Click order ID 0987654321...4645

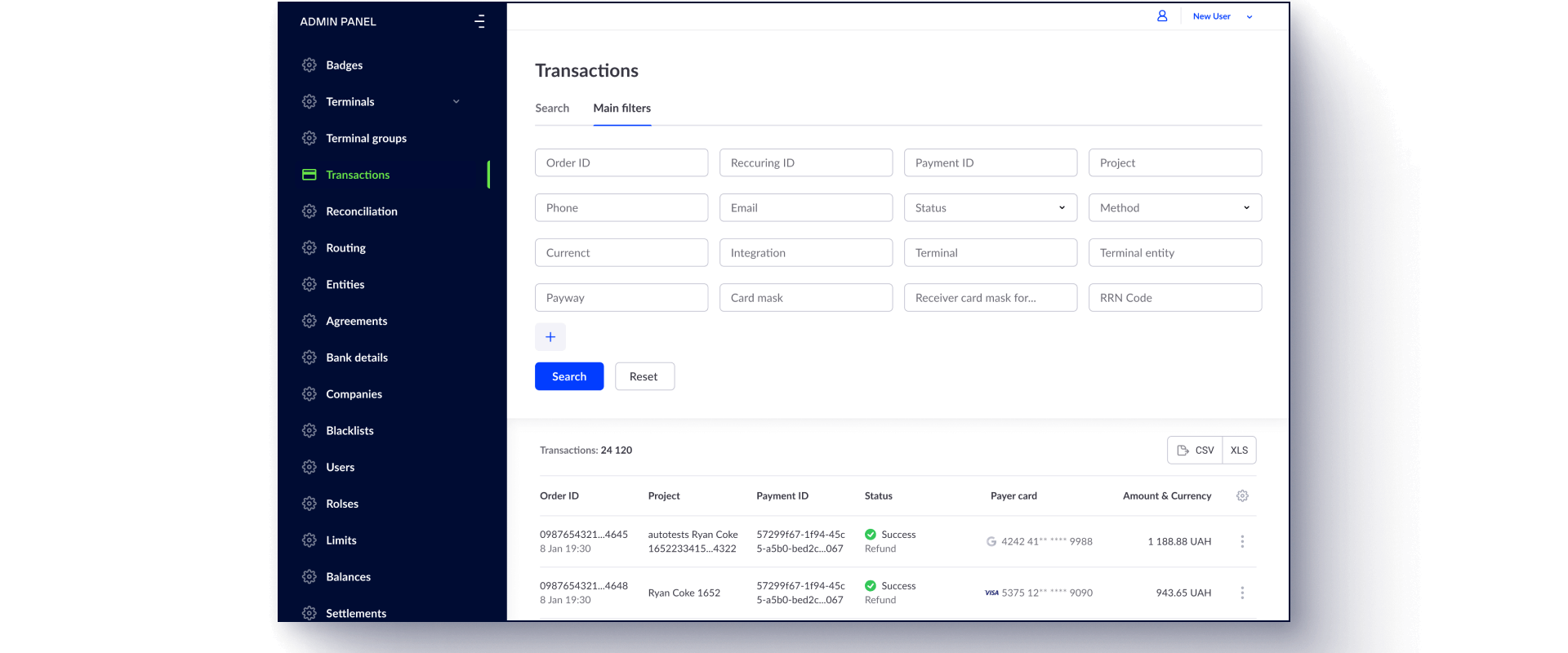pos(584,535)
